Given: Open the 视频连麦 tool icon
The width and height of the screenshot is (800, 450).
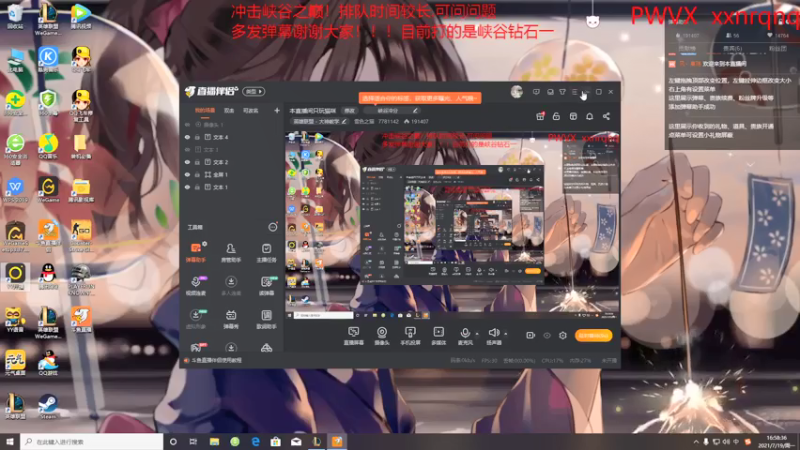Looking at the screenshot, I should (195, 286).
